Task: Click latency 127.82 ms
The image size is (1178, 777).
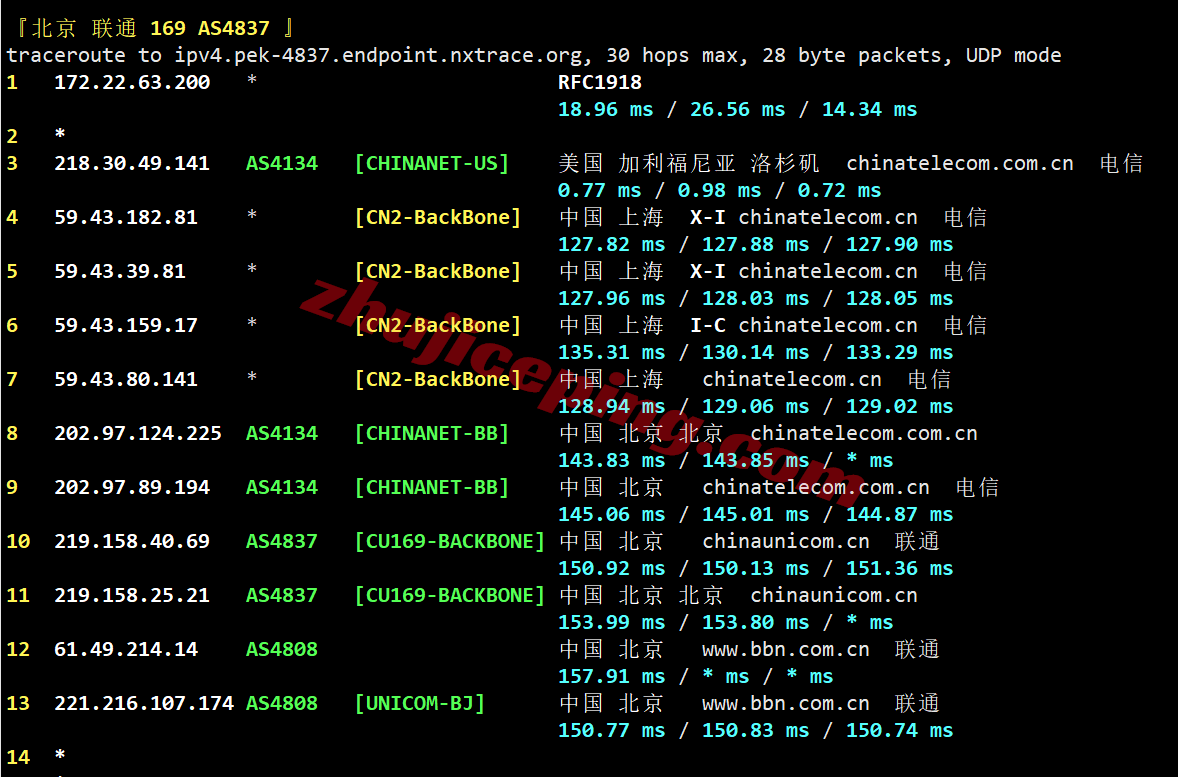Action: [x=612, y=245]
